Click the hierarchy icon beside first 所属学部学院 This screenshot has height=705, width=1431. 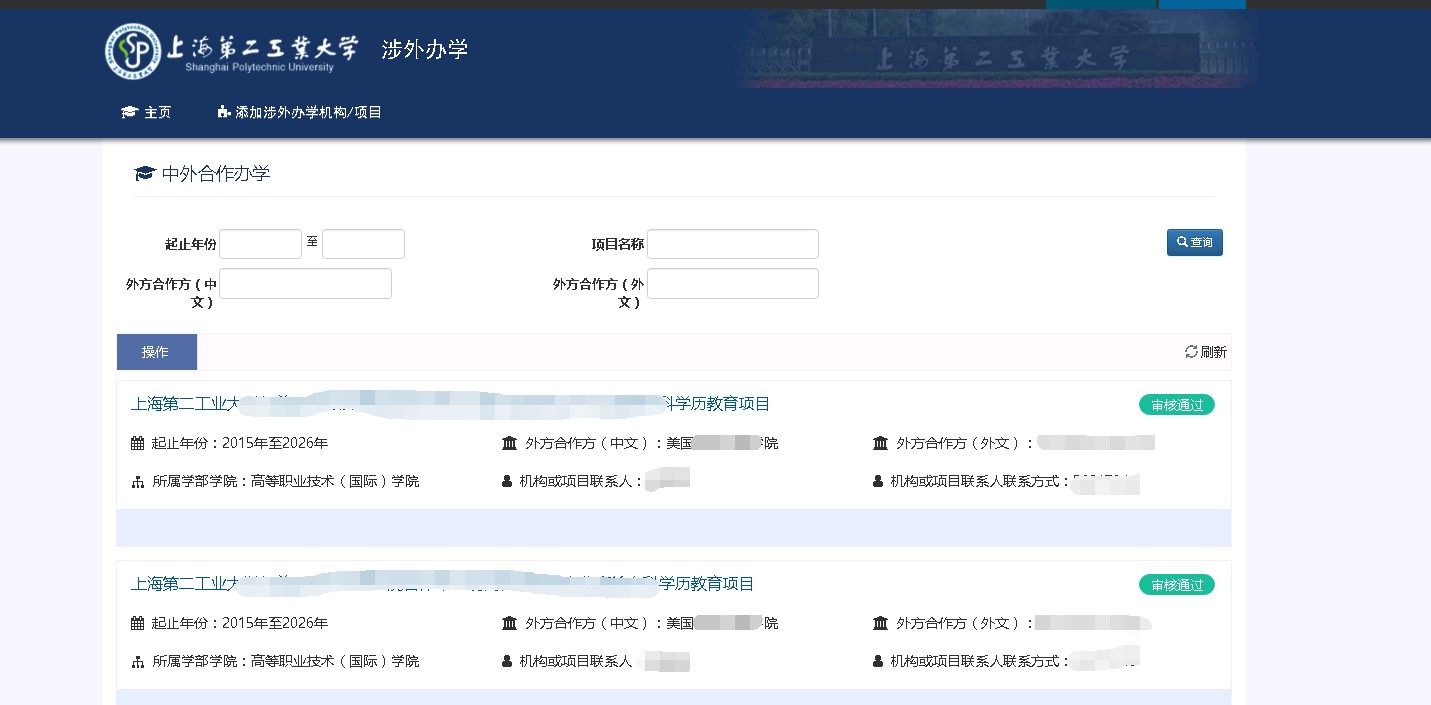[138, 482]
